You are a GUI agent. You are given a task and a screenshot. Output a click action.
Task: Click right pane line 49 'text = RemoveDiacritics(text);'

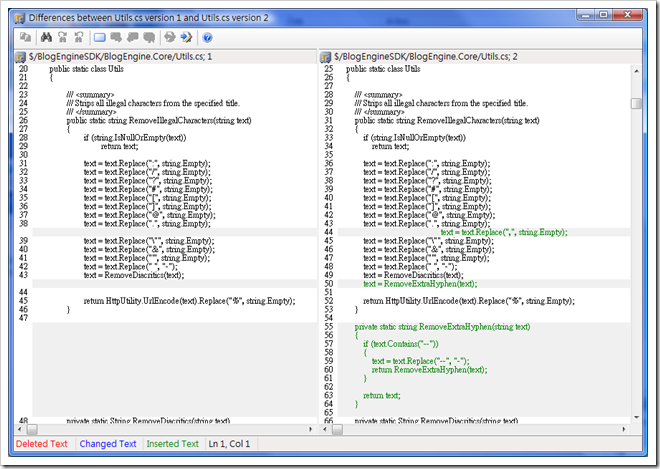pos(413,275)
